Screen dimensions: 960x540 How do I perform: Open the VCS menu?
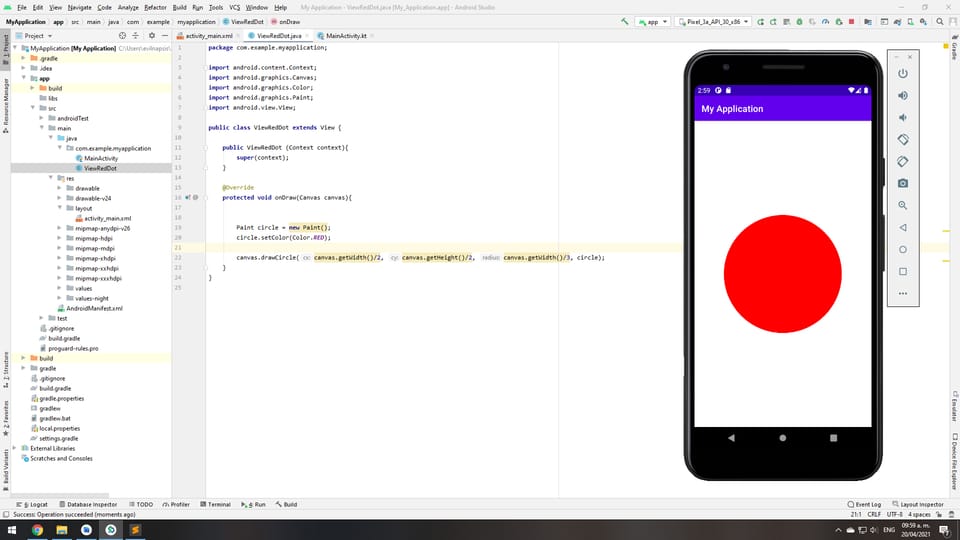234,7
